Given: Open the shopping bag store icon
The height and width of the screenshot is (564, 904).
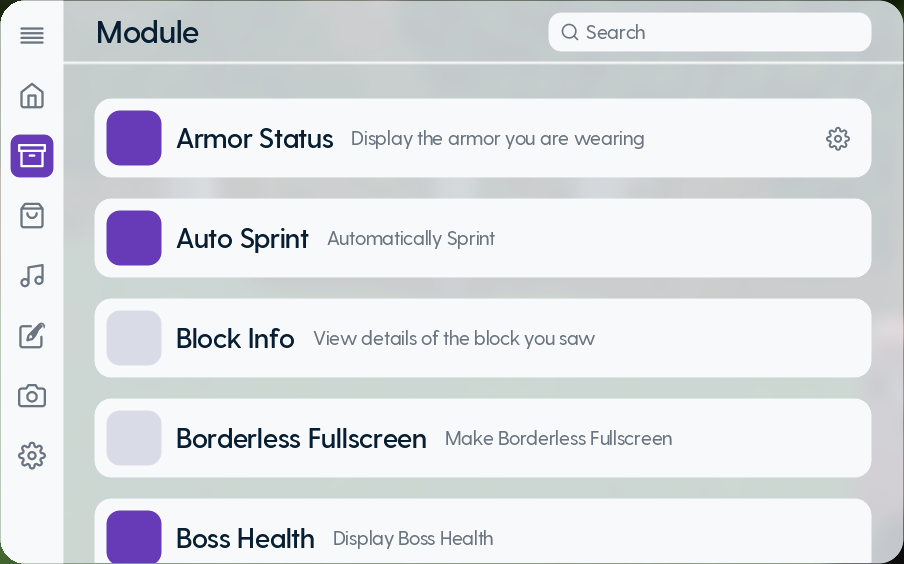Looking at the screenshot, I should [32, 216].
